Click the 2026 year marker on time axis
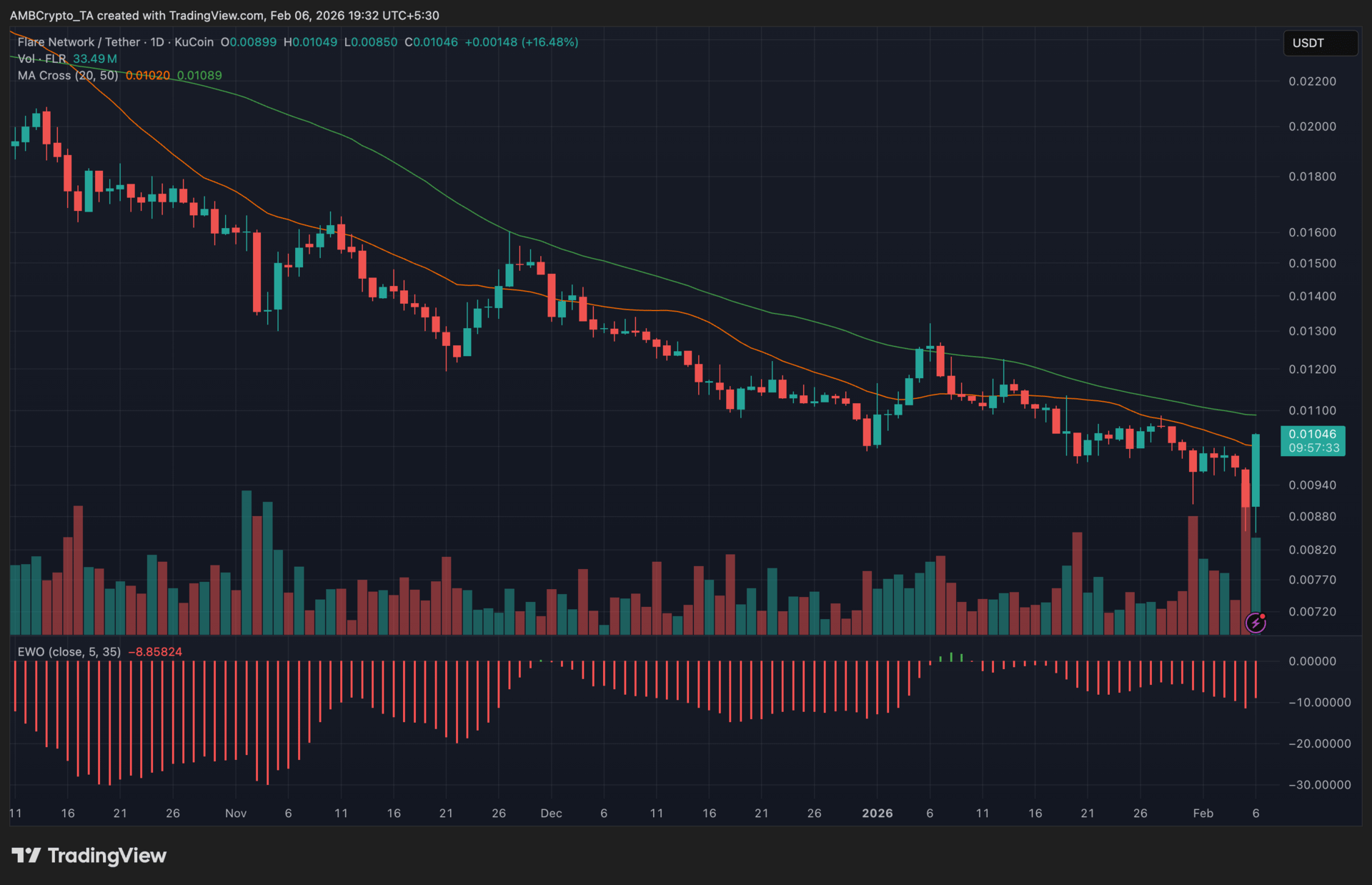This screenshot has width=1372, height=885. (x=878, y=813)
